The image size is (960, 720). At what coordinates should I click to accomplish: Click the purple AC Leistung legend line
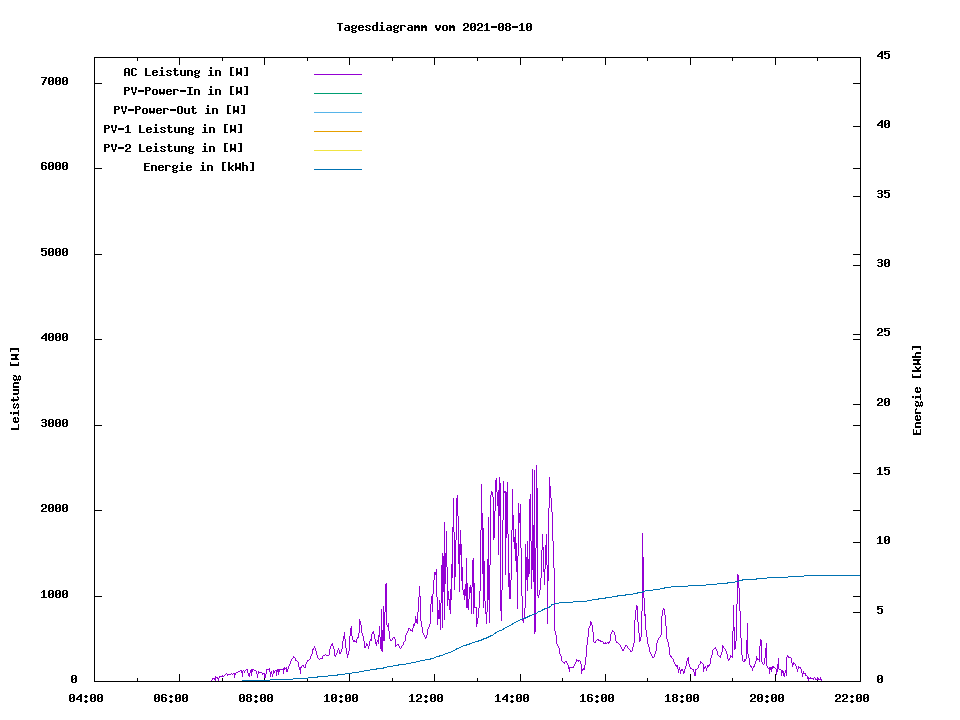click(x=337, y=74)
